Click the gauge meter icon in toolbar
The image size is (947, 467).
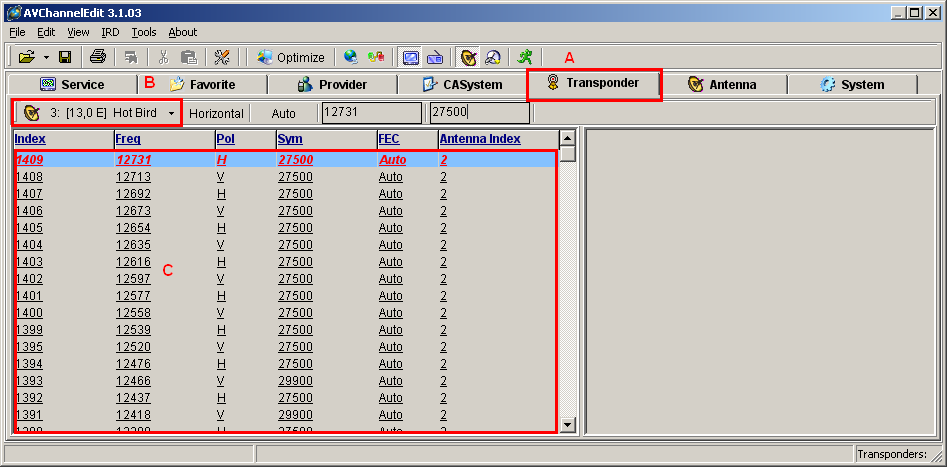pyautogui.click(x=493, y=57)
